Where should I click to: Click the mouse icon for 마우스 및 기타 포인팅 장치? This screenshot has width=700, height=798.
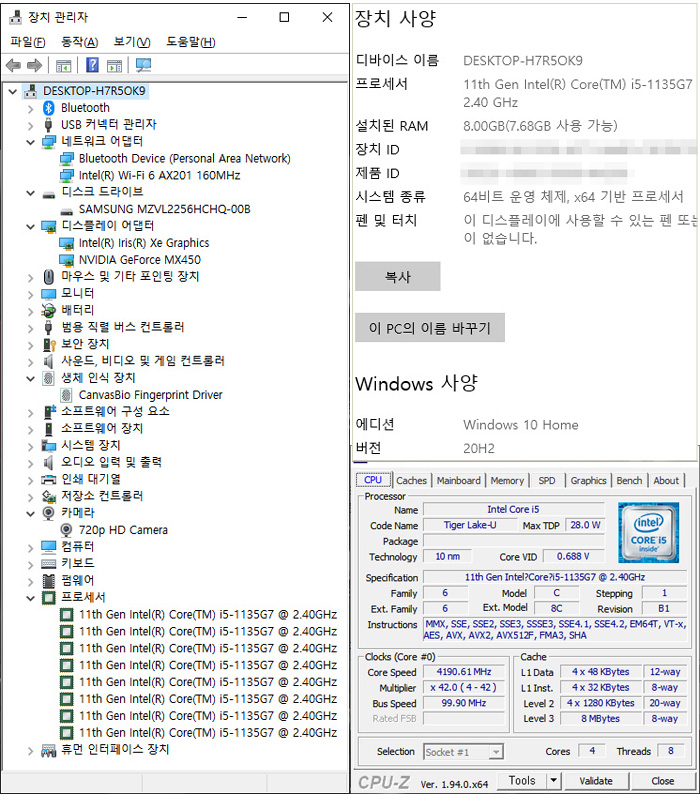pyautogui.click(x=48, y=276)
